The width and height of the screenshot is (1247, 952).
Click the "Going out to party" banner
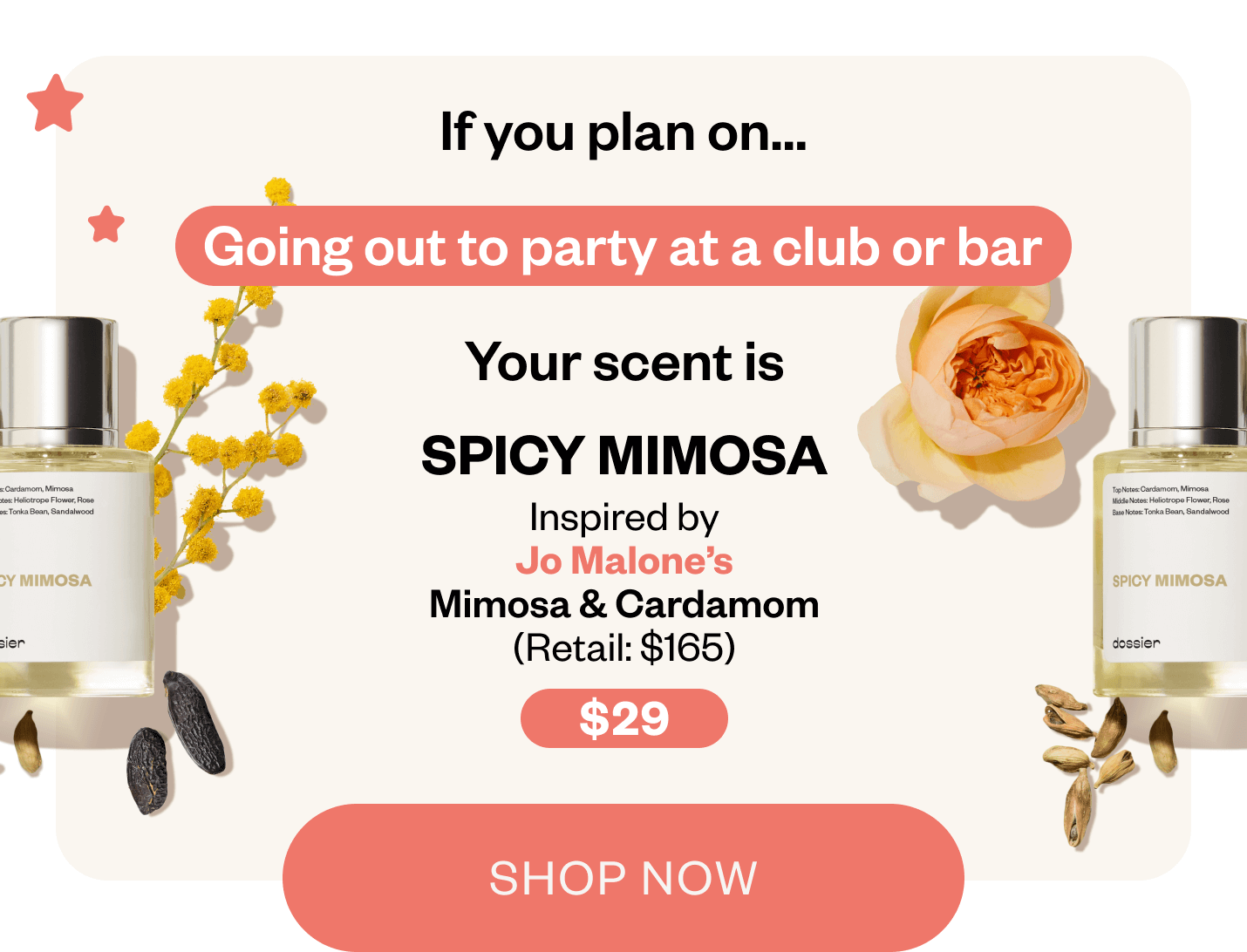[623, 246]
